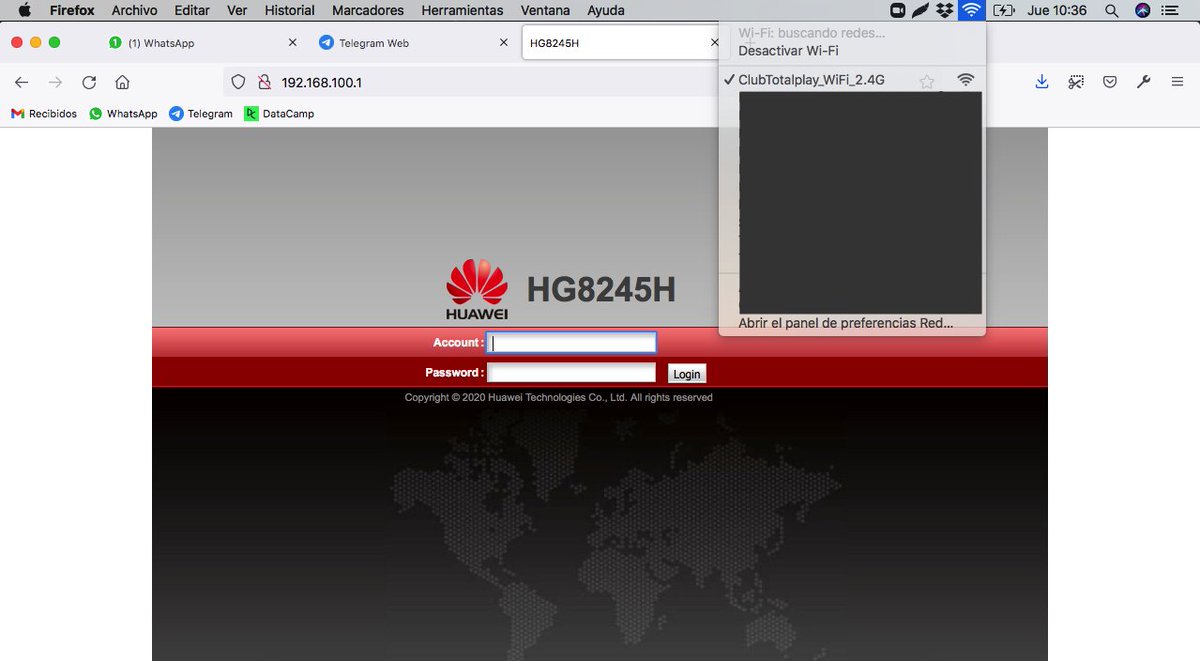
Task: Close the Telegram Web tab
Action: pyautogui.click(x=505, y=43)
